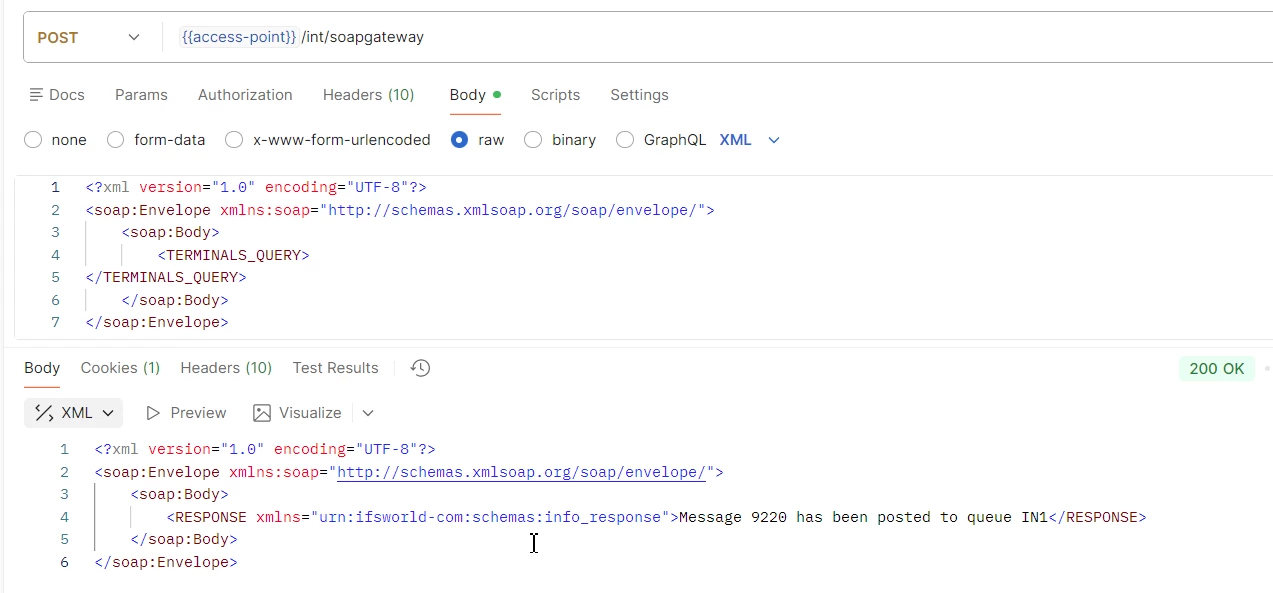The width and height of the screenshot is (1273, 593).
Task: Open the Scripts tab
Action: coord(555,95)
